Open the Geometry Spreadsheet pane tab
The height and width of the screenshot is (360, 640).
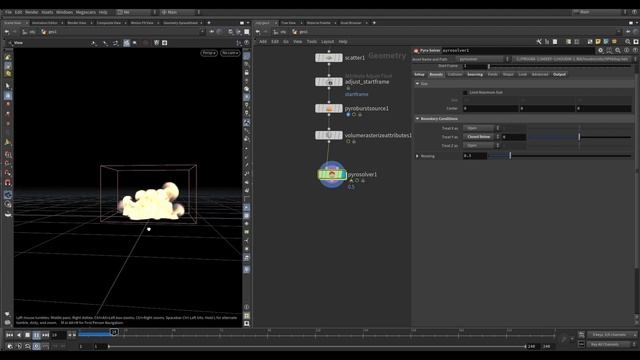click(x=180, y=23)
